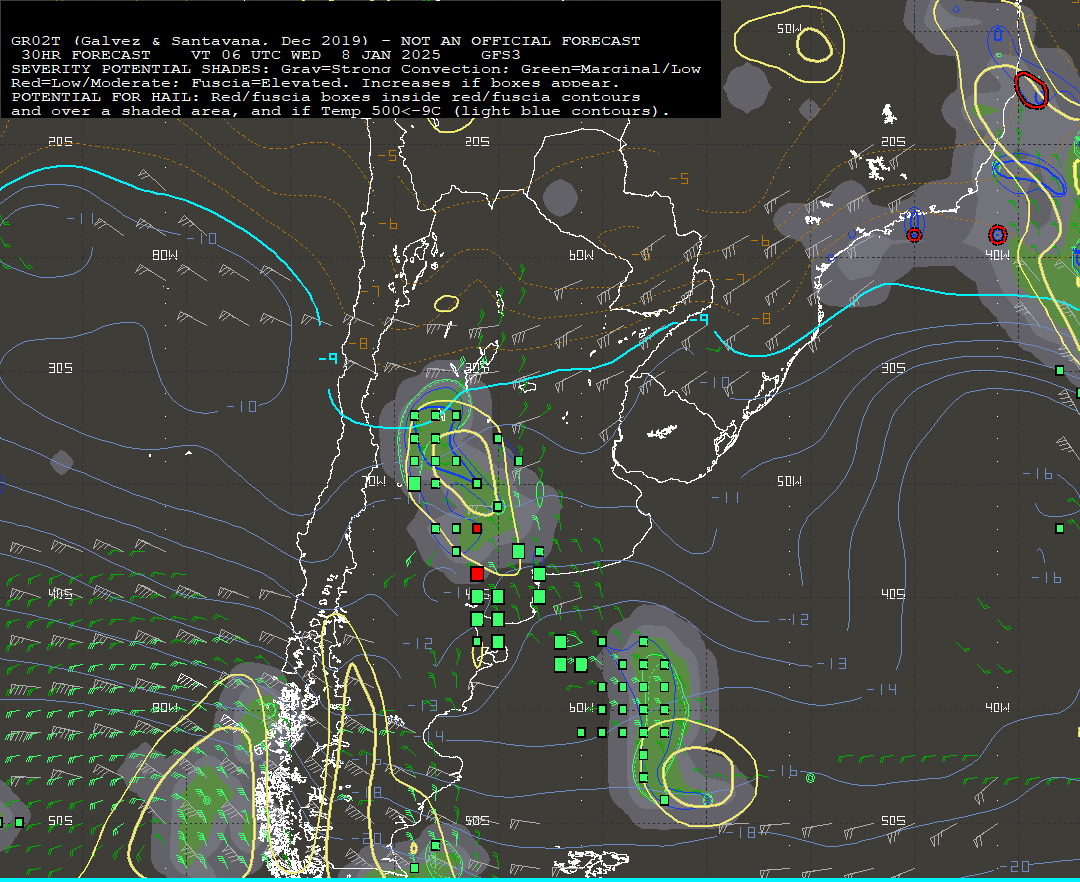Click the 60W label beside the green boxes

click(x=581, y=707)
